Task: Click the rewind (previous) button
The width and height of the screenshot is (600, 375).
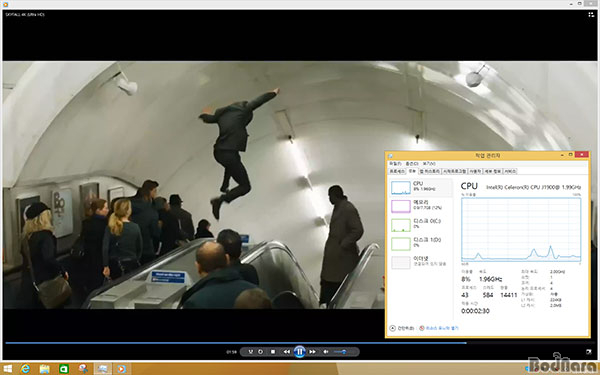Action: 286,352
